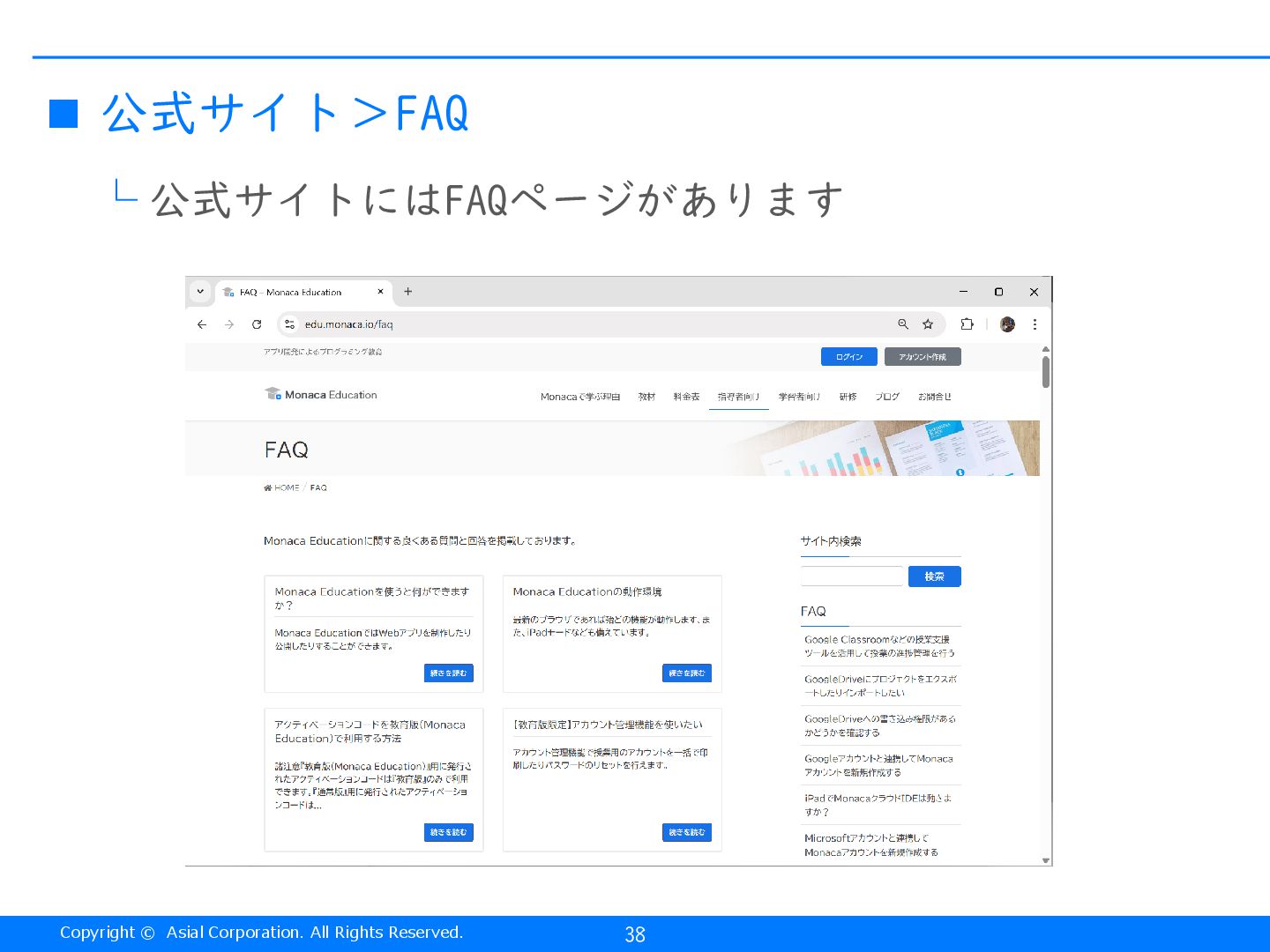
Task: Open a new browser tab
Action: click(408, 292)
